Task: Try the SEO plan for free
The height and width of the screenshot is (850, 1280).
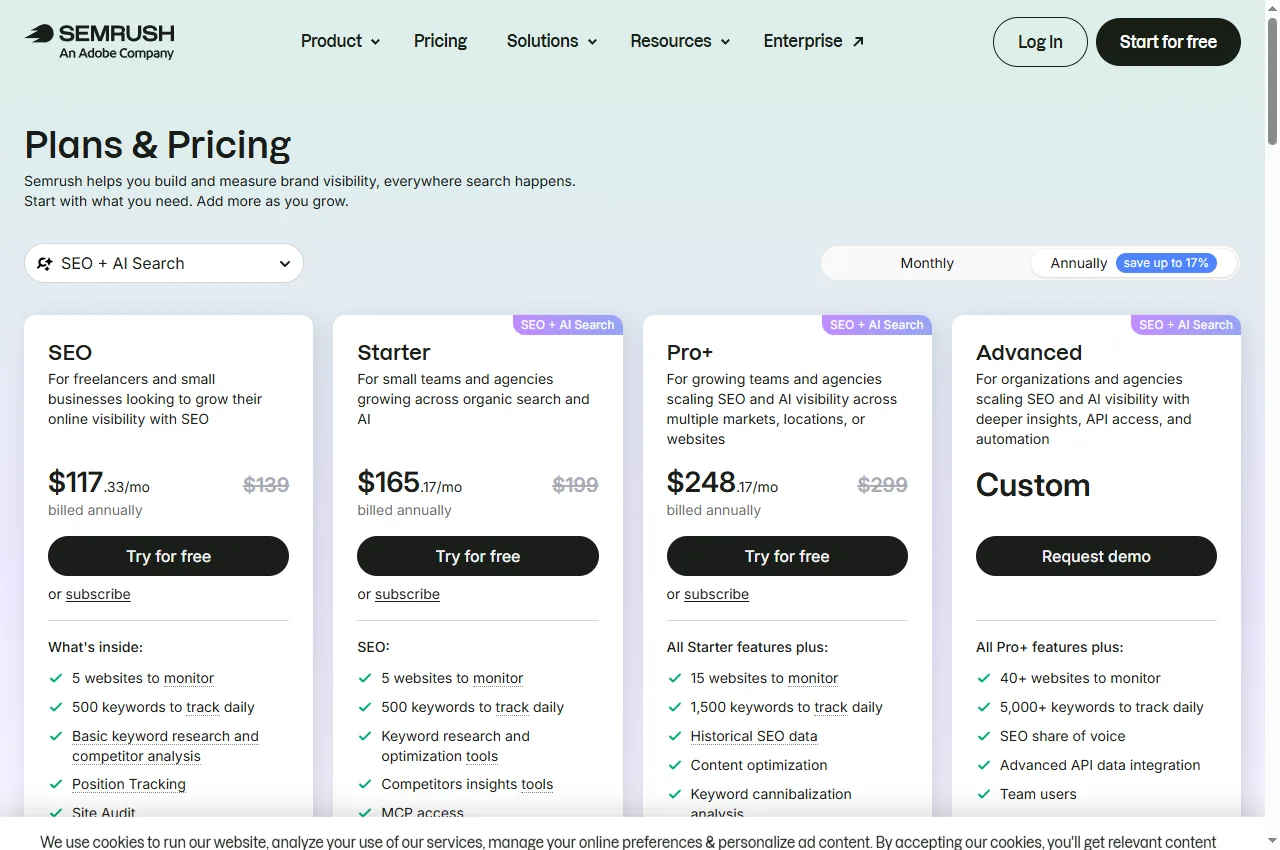Action: click(168, 556)
